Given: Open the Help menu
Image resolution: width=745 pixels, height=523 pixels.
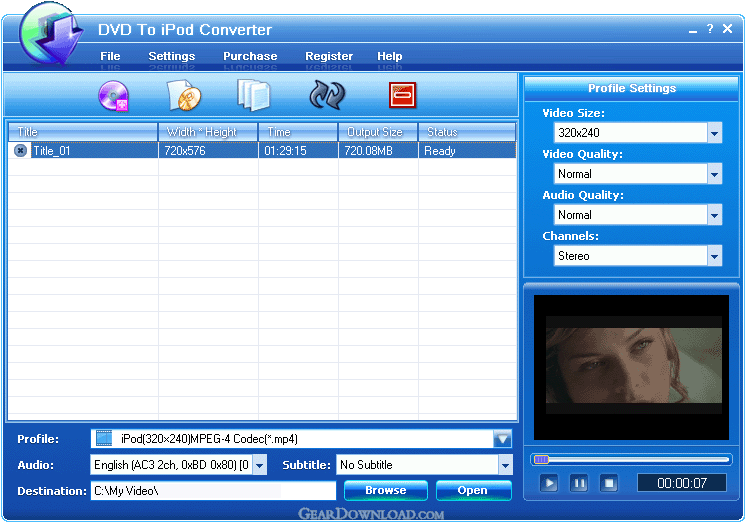Looking at the screenshot, I should tap(390, 56).
